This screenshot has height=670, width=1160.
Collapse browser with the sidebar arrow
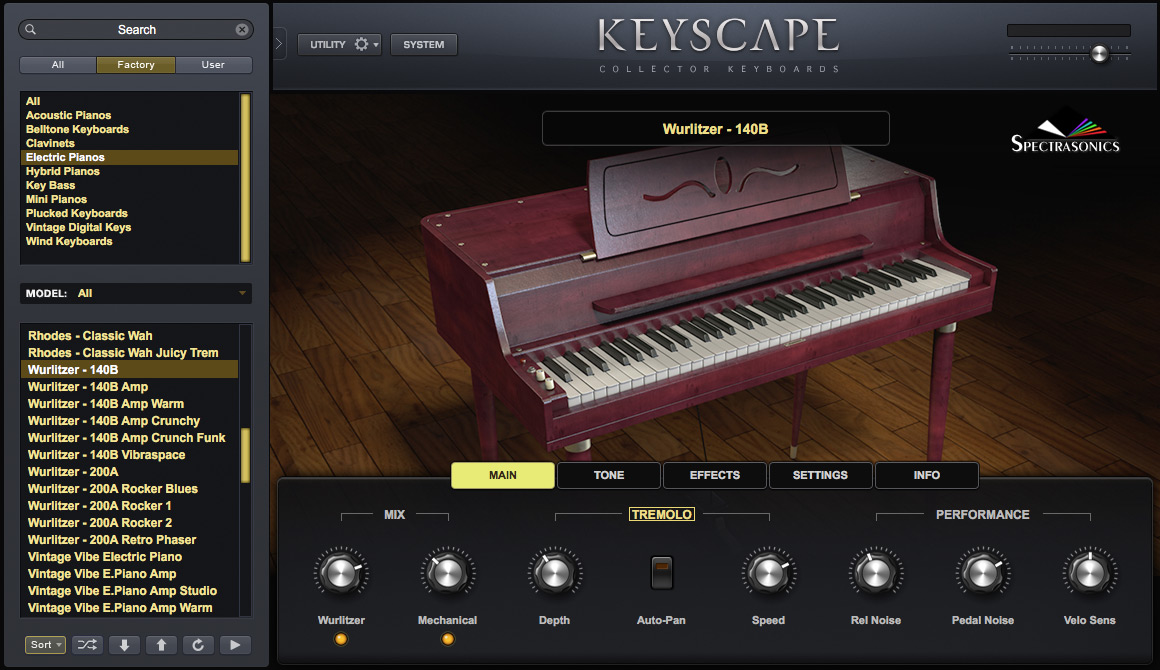[279, 44]
